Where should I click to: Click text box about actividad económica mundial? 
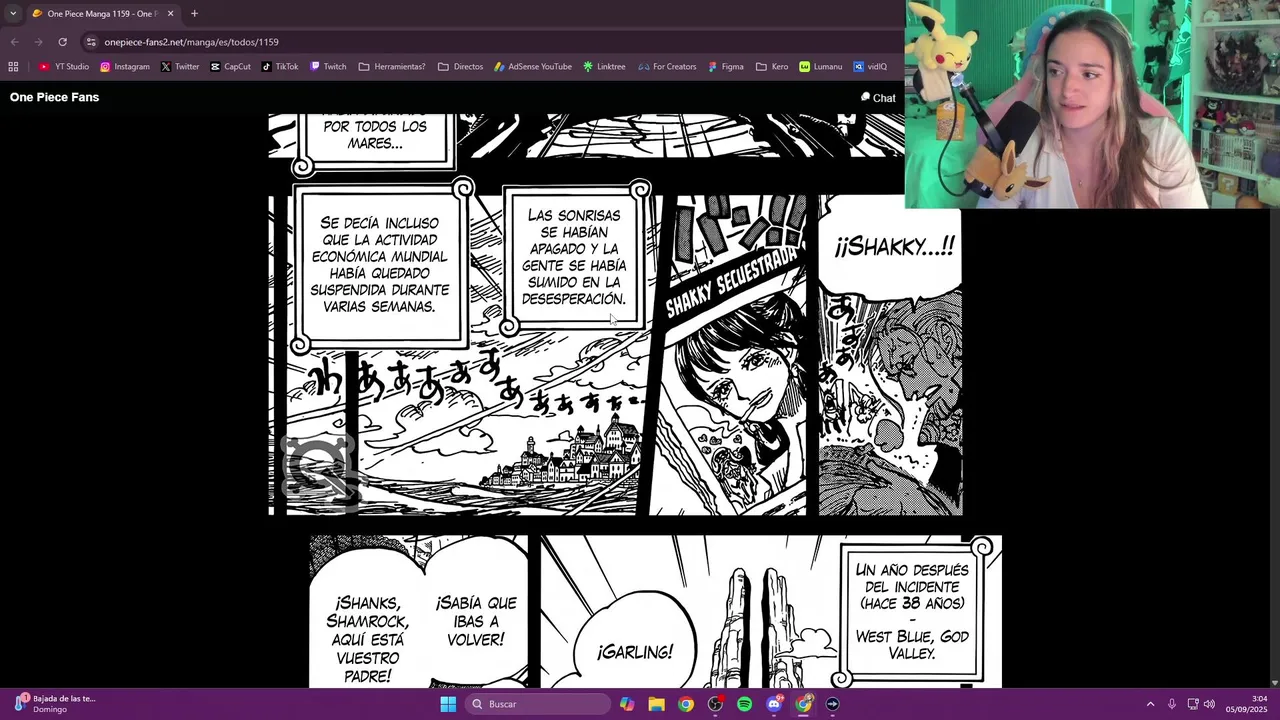point(380,265)
